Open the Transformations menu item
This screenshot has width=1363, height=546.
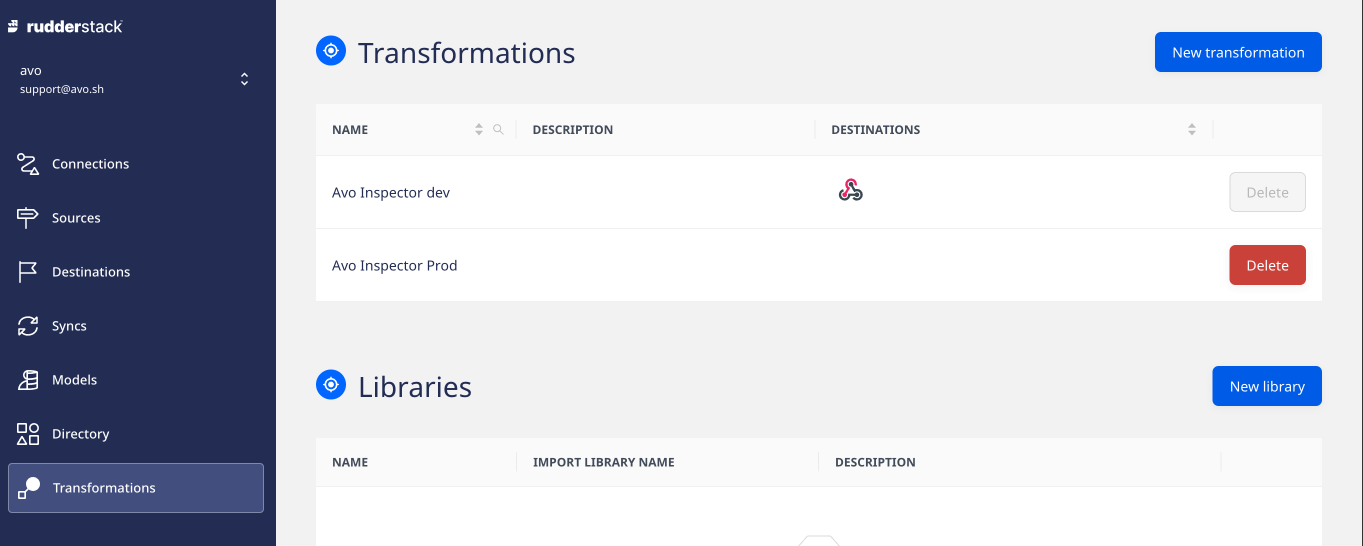104,488
